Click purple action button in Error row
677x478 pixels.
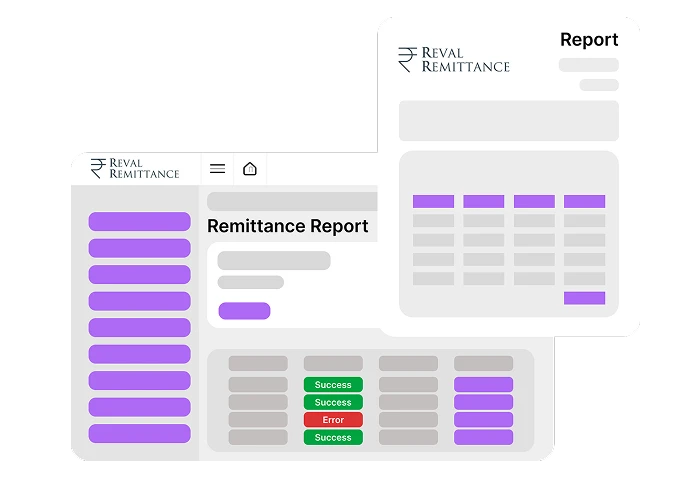coord(483,420)
